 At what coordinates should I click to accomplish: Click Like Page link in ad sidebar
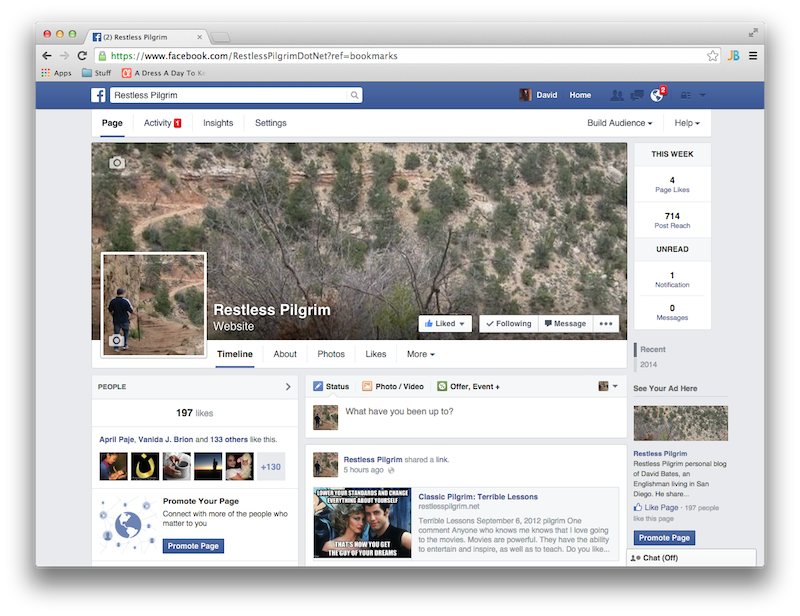[656, 507]
